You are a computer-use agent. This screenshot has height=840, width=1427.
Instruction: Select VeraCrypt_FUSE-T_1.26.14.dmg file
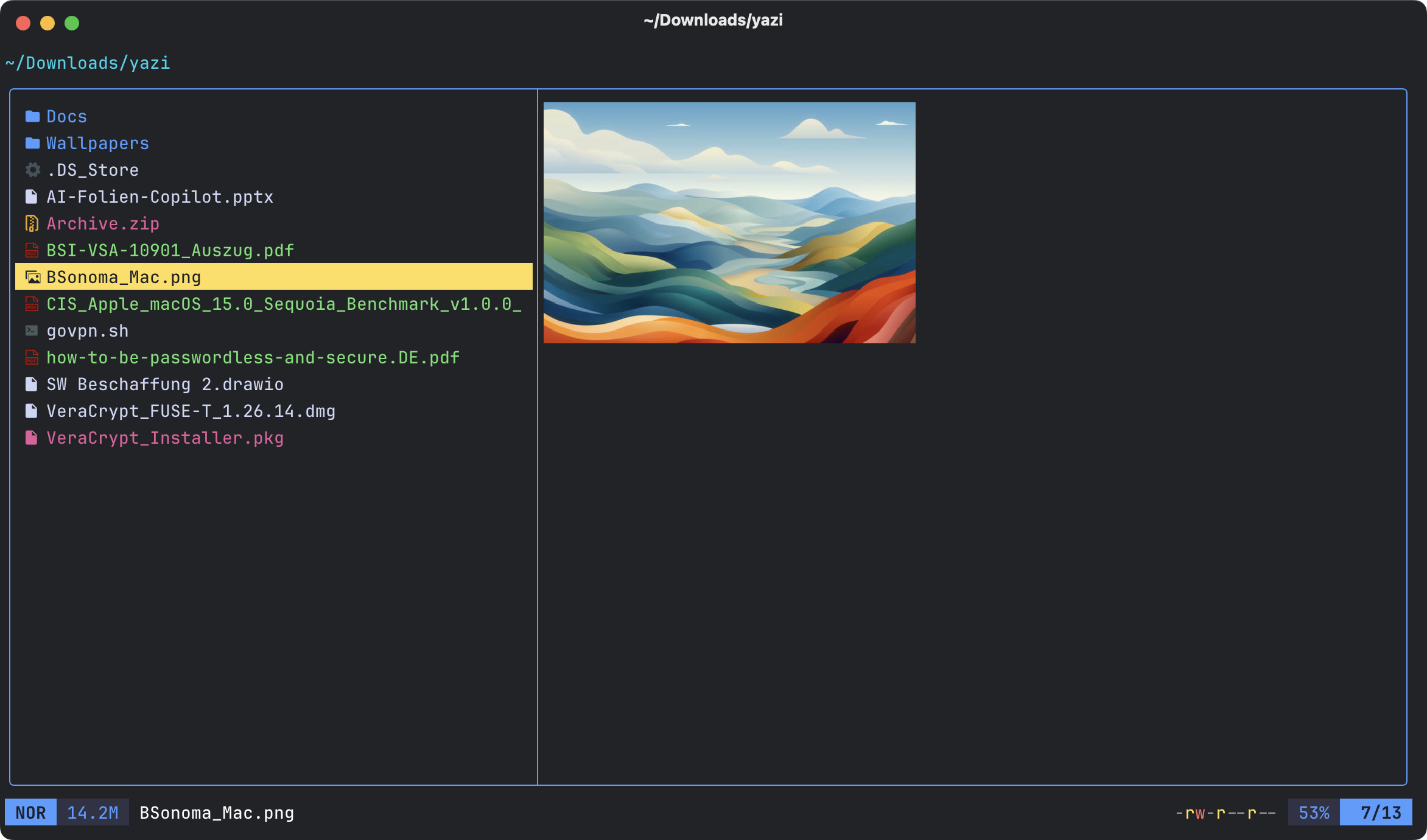pyautogui.click(x=191, y=411)
